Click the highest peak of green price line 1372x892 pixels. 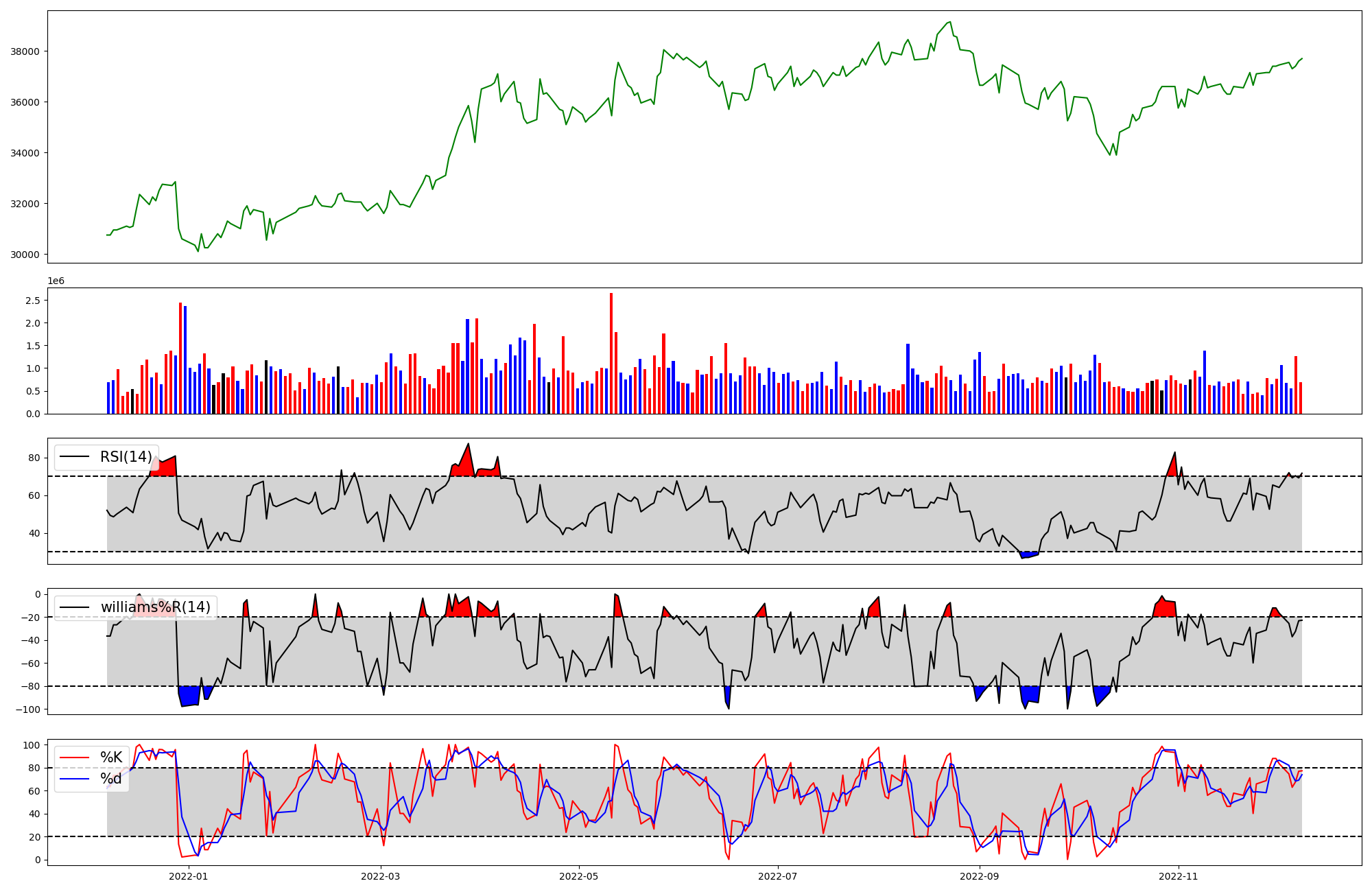950,23
